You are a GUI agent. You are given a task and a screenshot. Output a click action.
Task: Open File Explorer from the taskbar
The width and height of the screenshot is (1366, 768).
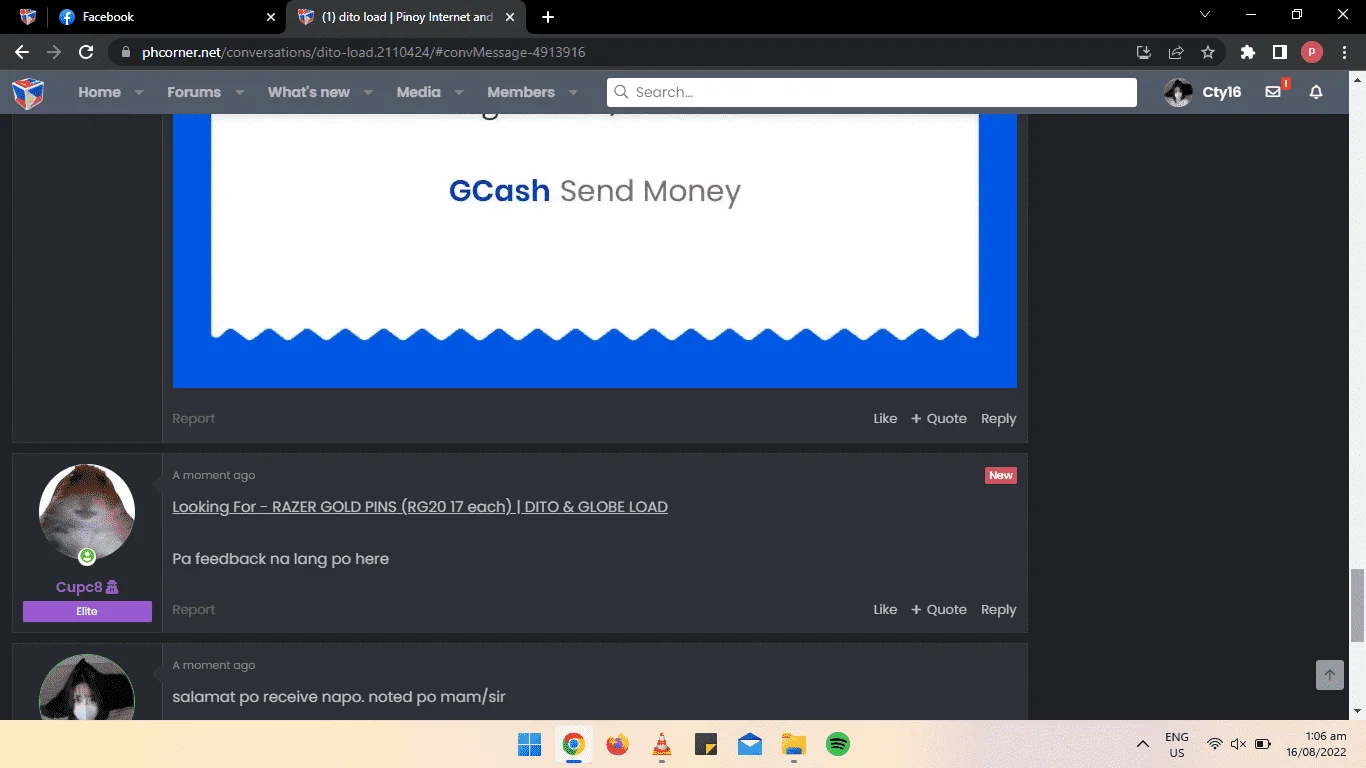(793, 744)
